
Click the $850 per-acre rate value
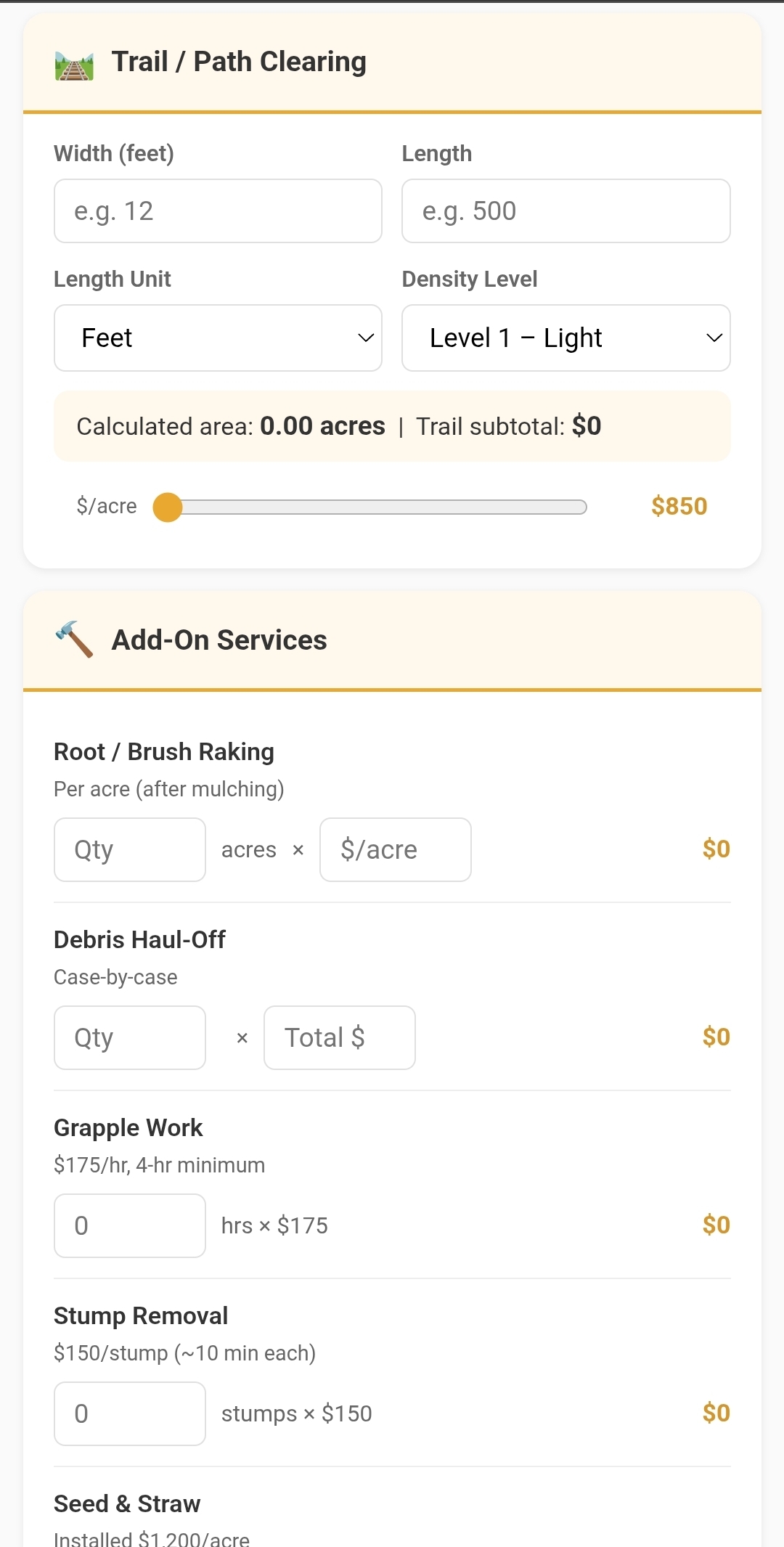pos(679,507)
